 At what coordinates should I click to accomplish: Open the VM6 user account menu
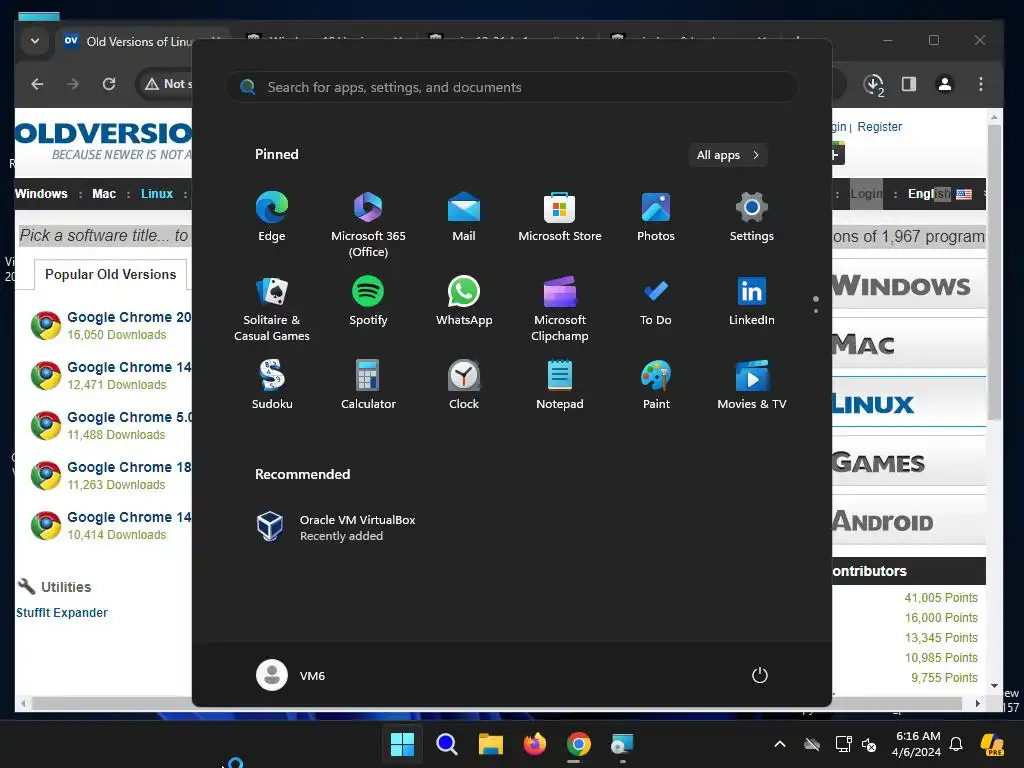point(291,675)
